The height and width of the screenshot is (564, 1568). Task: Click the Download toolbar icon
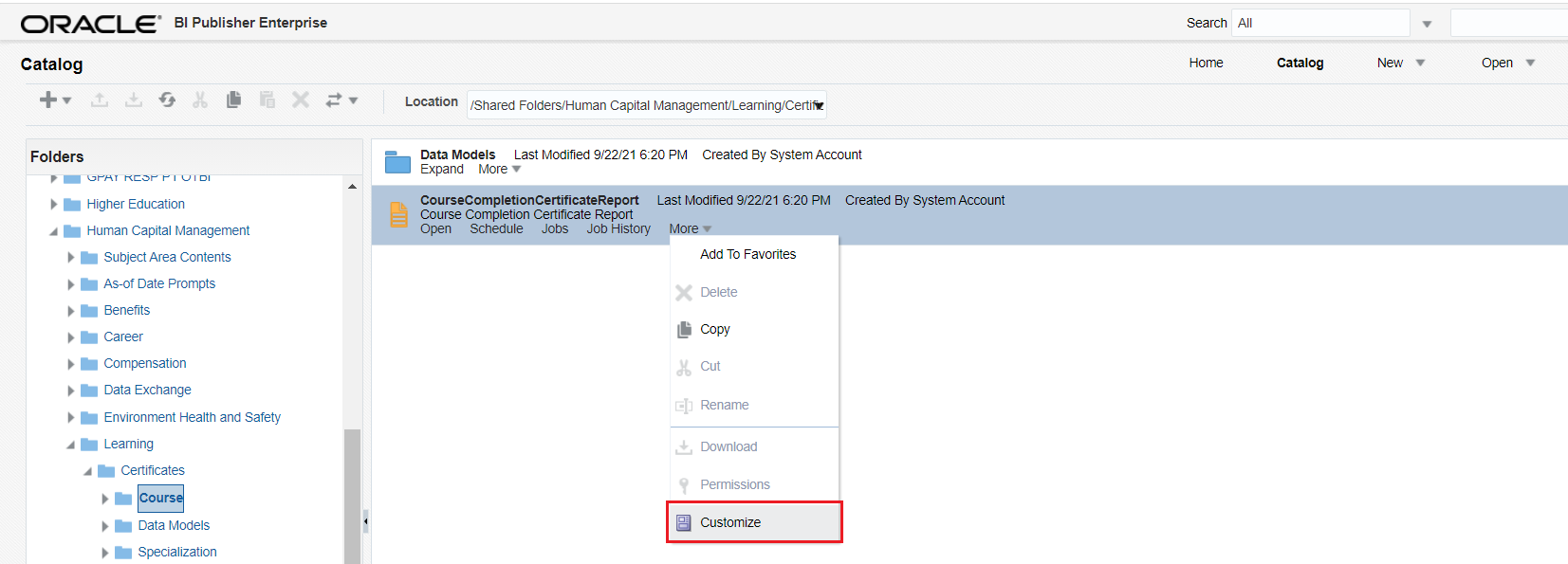tap(134, 100)
